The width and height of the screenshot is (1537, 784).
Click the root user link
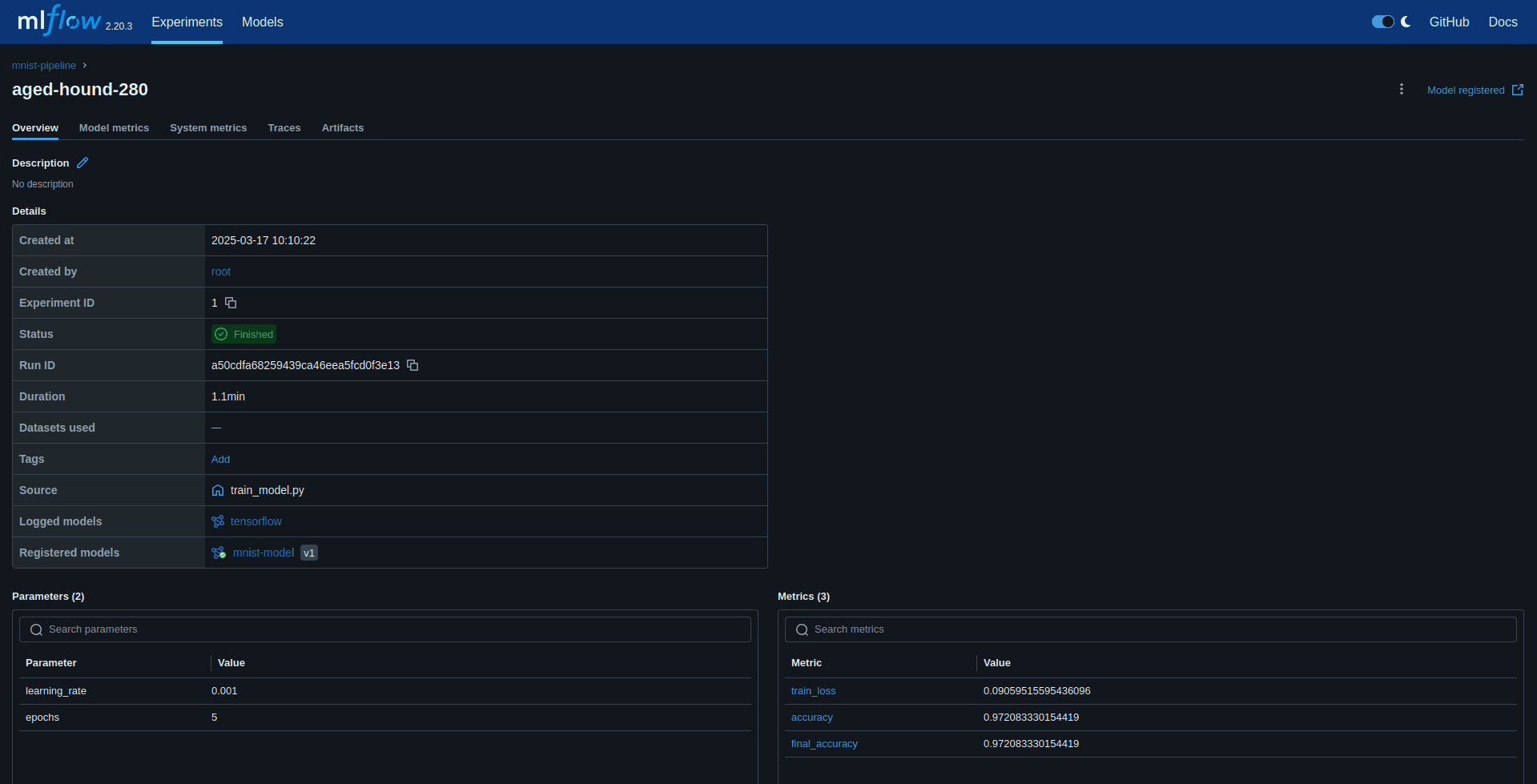[x=221, y=271]
